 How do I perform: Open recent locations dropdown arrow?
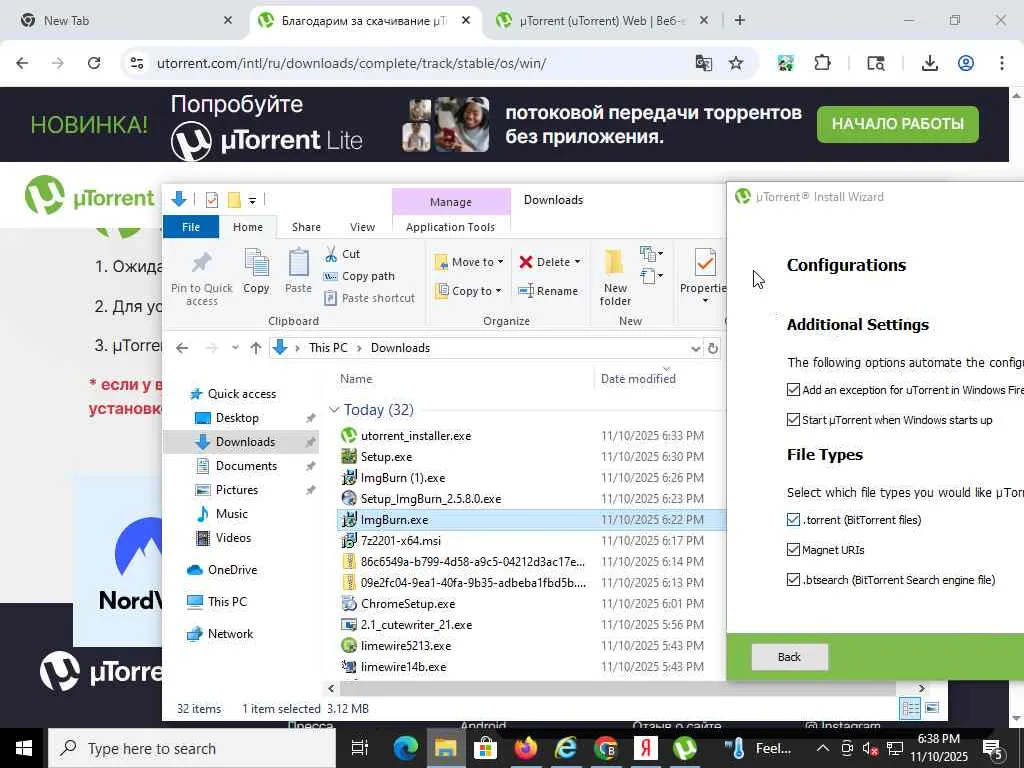[x=235, y=348]
